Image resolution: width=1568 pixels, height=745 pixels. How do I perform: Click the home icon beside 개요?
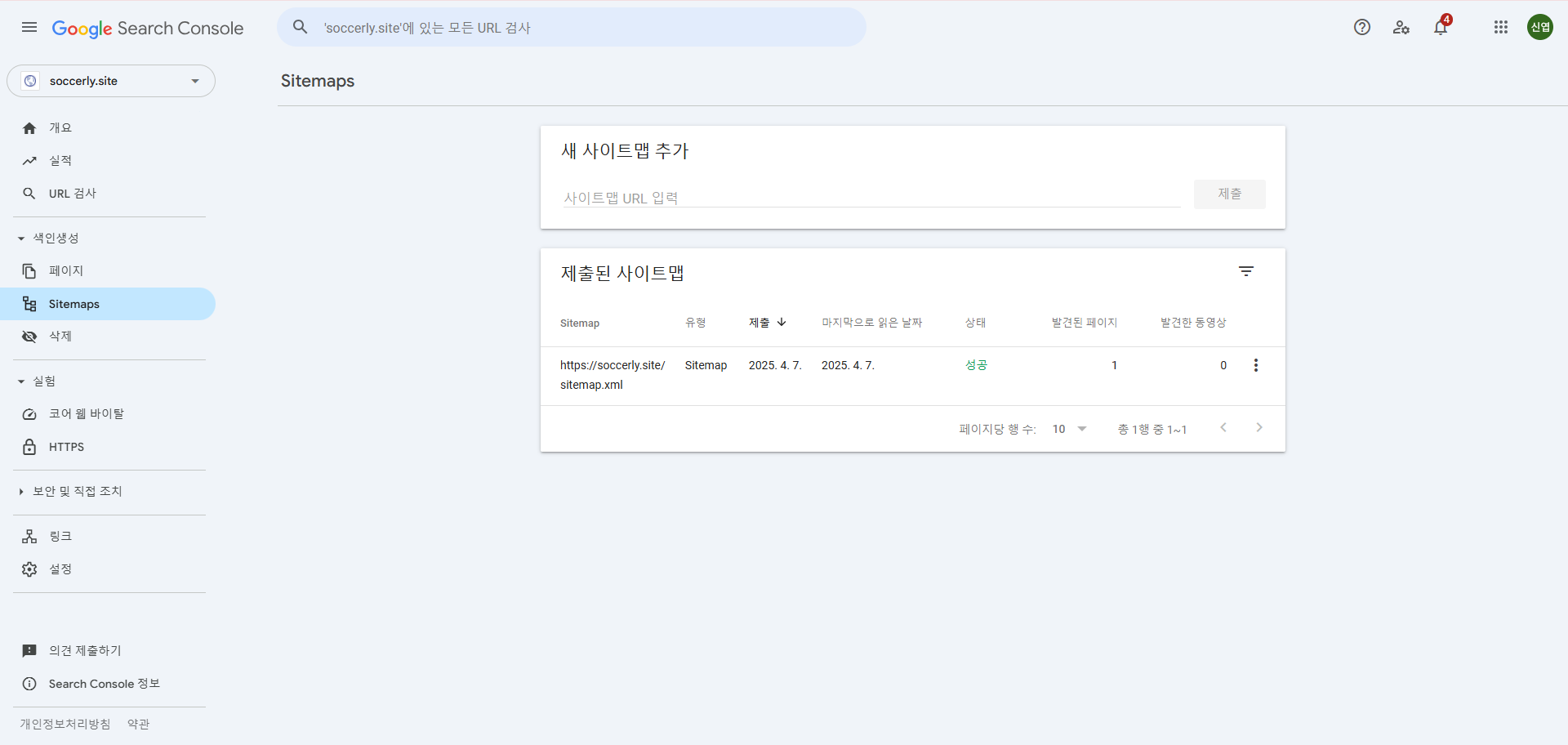click(x=29, y=128)
